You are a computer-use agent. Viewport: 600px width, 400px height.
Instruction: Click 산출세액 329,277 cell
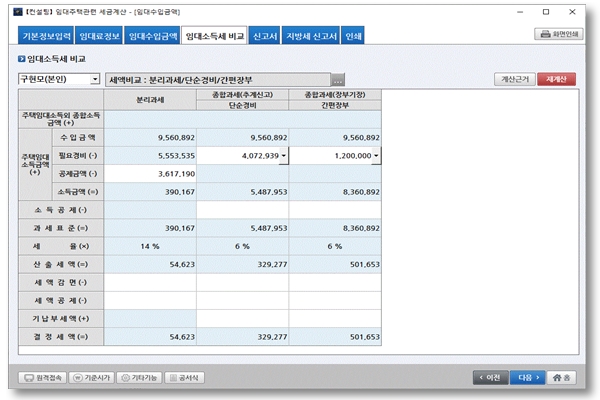click(x=243, y=264)
